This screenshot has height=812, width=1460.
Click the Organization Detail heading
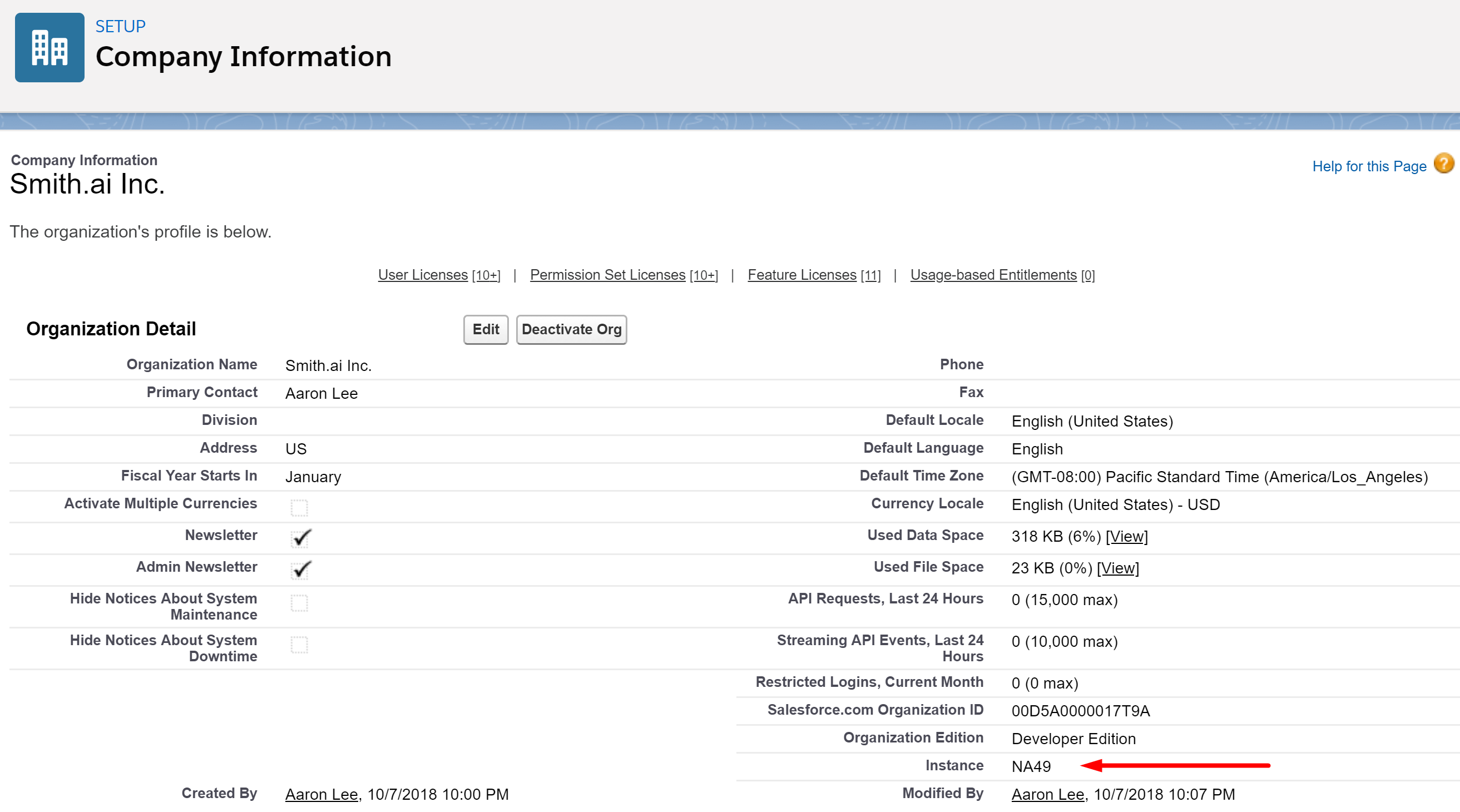pyautogui.click(x=111, y=329)
